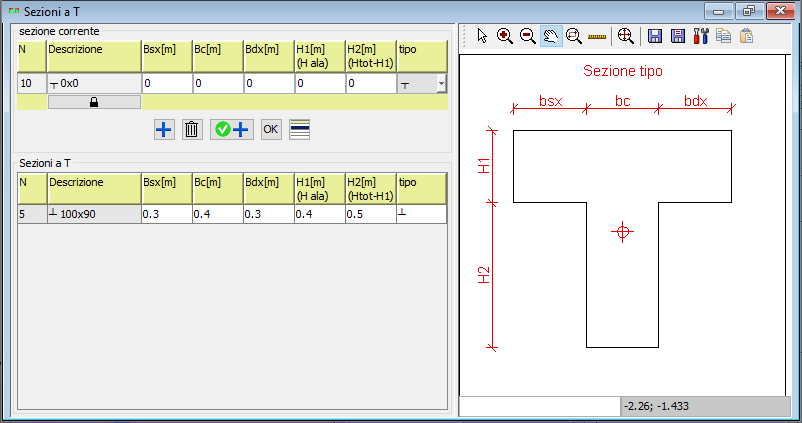
Task: Click the H1 field of current section
Action: (x=320, y=83)
